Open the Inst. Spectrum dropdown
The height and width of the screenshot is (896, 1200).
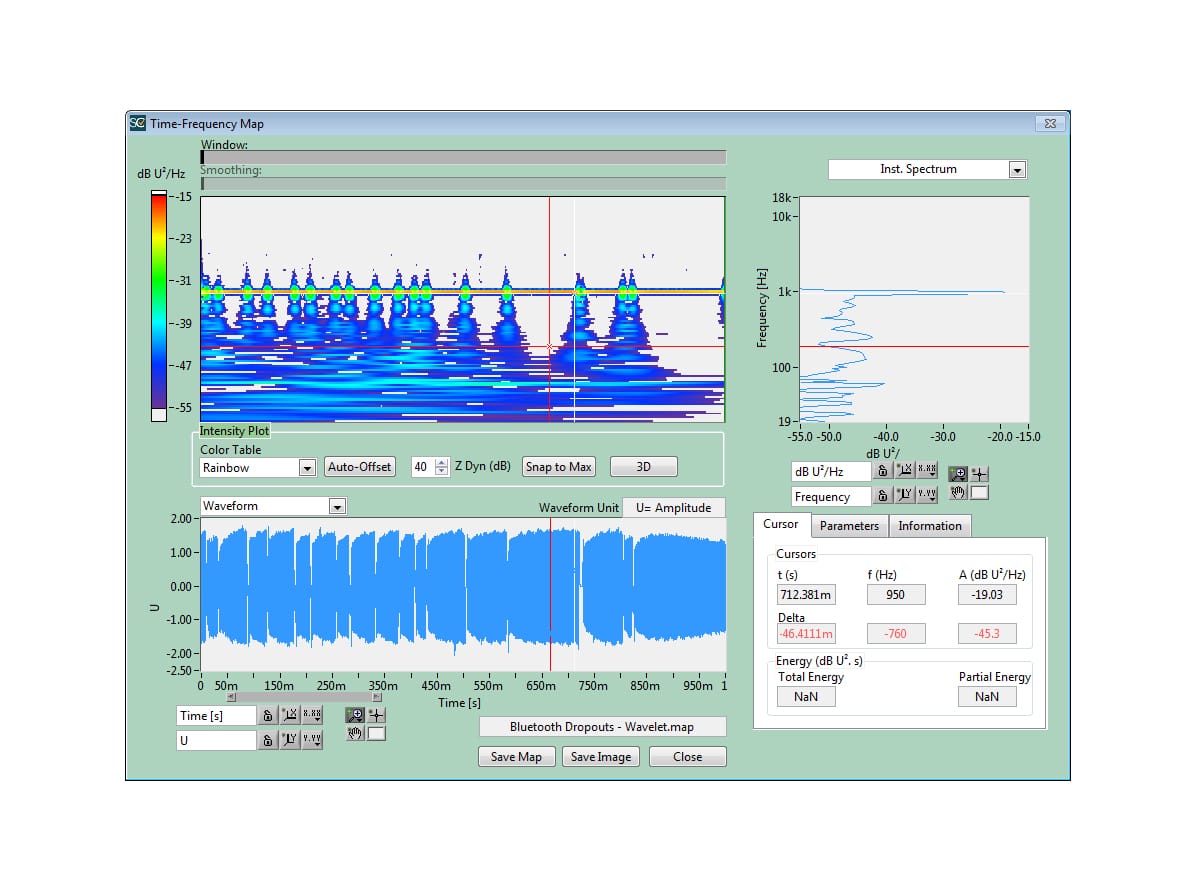[1017, 170]
